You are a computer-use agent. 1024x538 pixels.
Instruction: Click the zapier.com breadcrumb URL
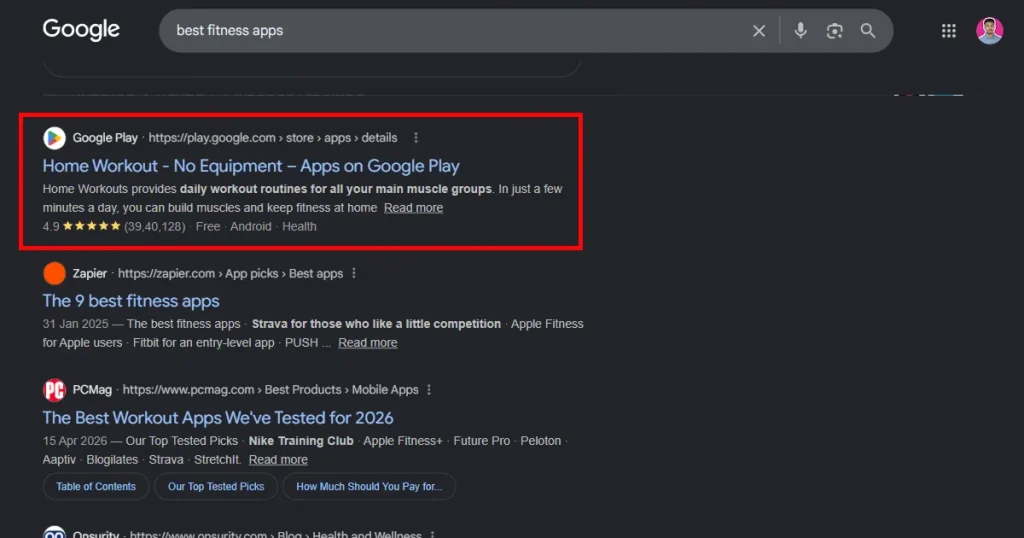click(231, 274)
